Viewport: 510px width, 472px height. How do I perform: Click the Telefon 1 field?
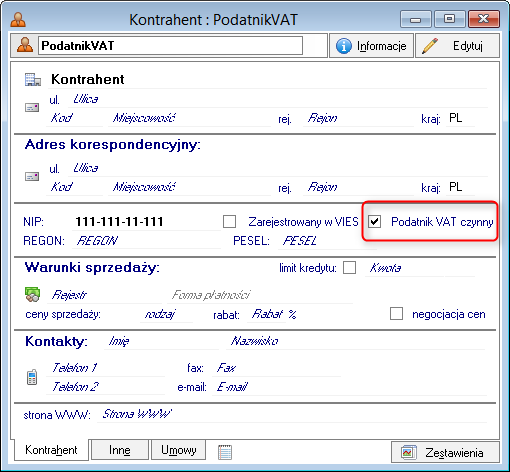(x=105, y=368)
